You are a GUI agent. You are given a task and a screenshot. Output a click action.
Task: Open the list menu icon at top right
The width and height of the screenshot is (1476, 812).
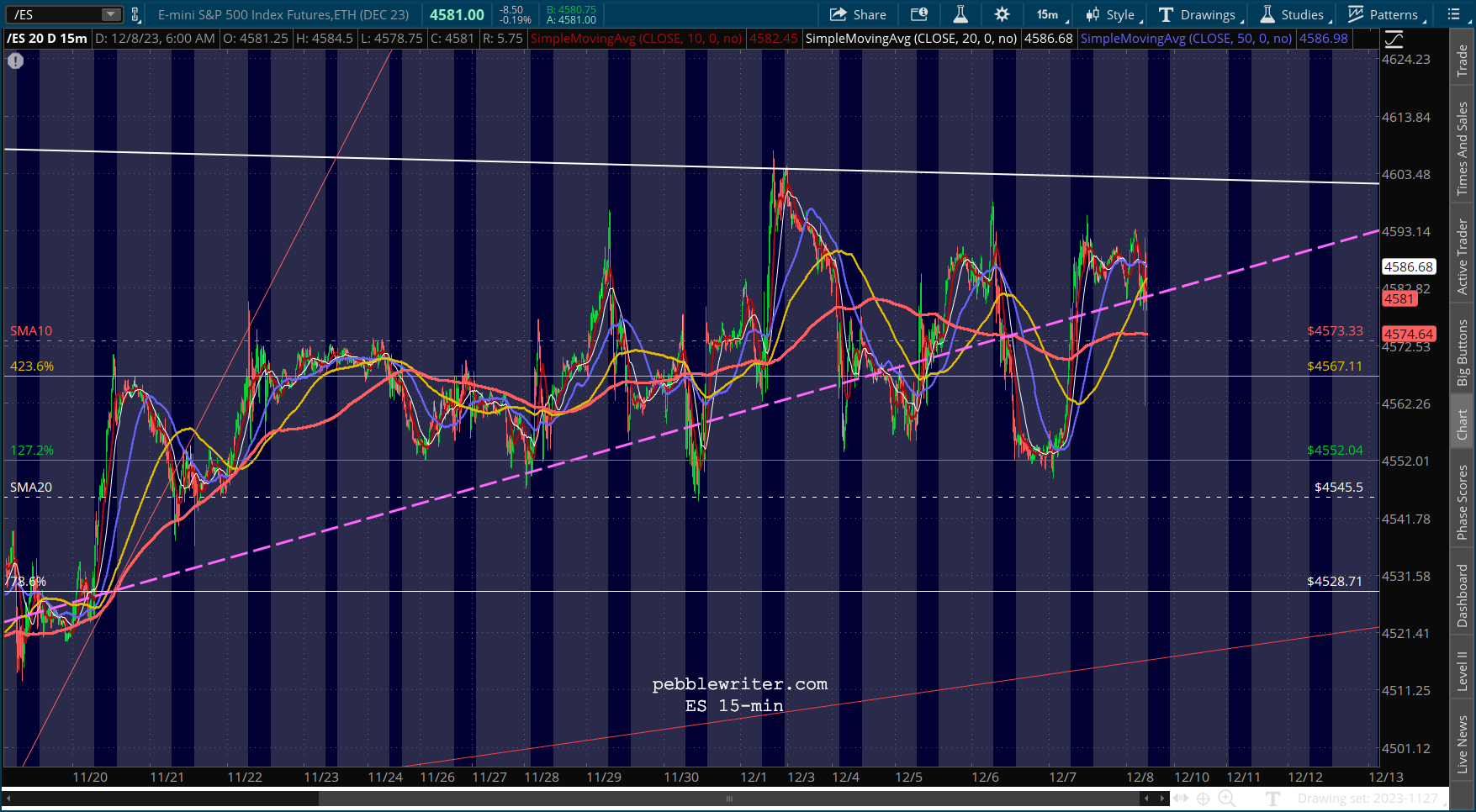[x=1453, y=14]
